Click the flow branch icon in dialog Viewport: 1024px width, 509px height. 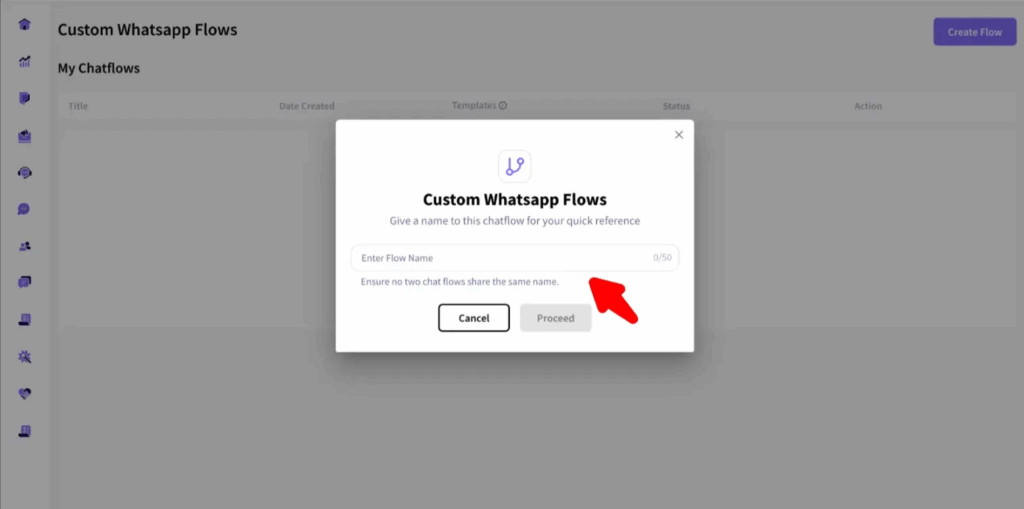coord(515,167)
